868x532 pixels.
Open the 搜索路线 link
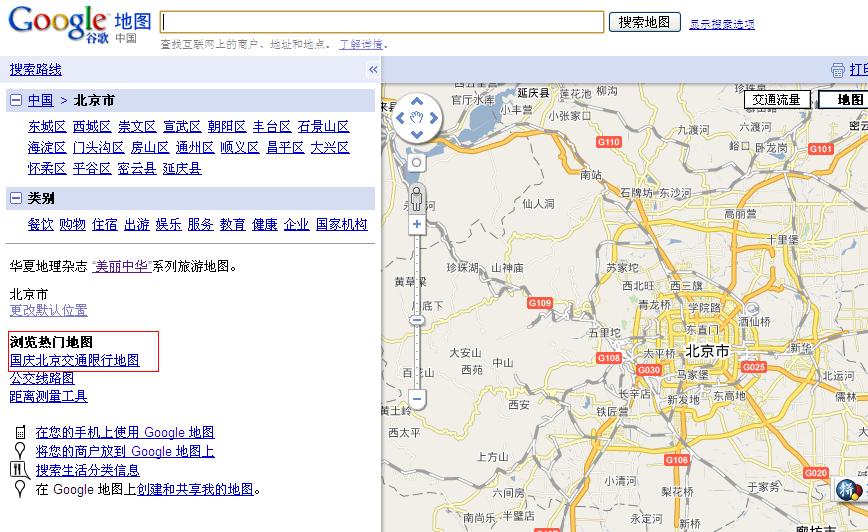(x=35, y=70)
